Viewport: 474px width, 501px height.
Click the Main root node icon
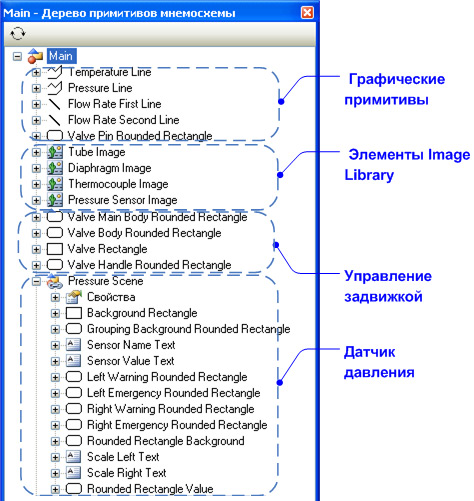point(35,56)
